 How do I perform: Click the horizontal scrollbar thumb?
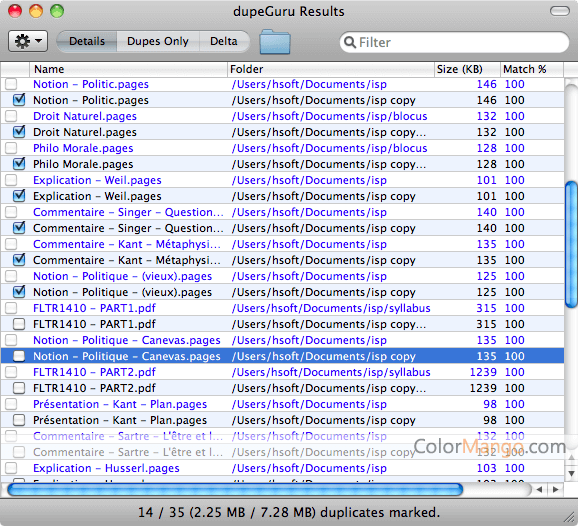pos(235,490)
